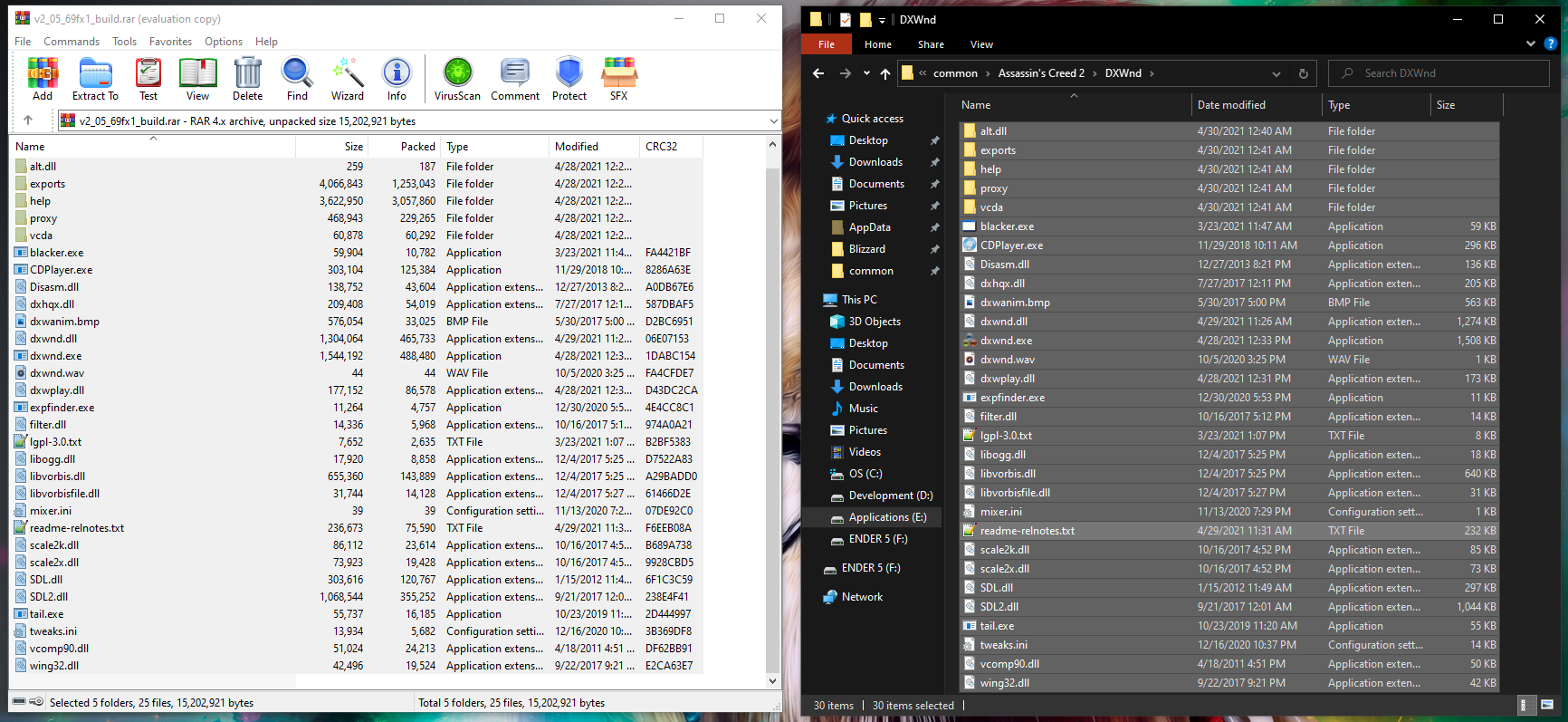Sort Explorer files by Type
The width and height of the screenshot is (1568, 722).
pos(1376,105)
